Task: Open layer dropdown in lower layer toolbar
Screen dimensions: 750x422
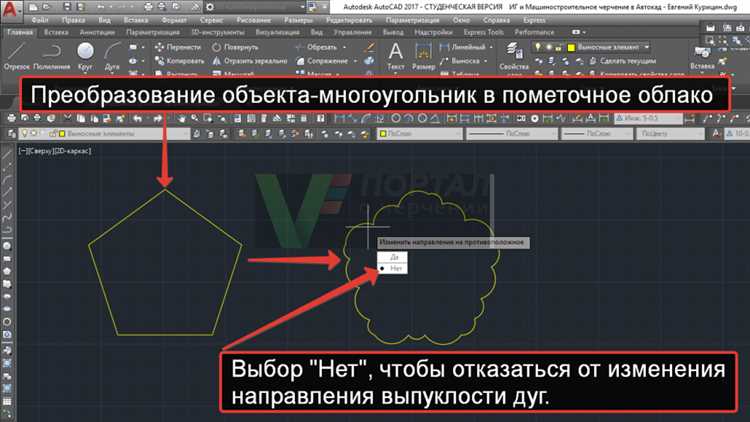Action: (x=186, y=133)
